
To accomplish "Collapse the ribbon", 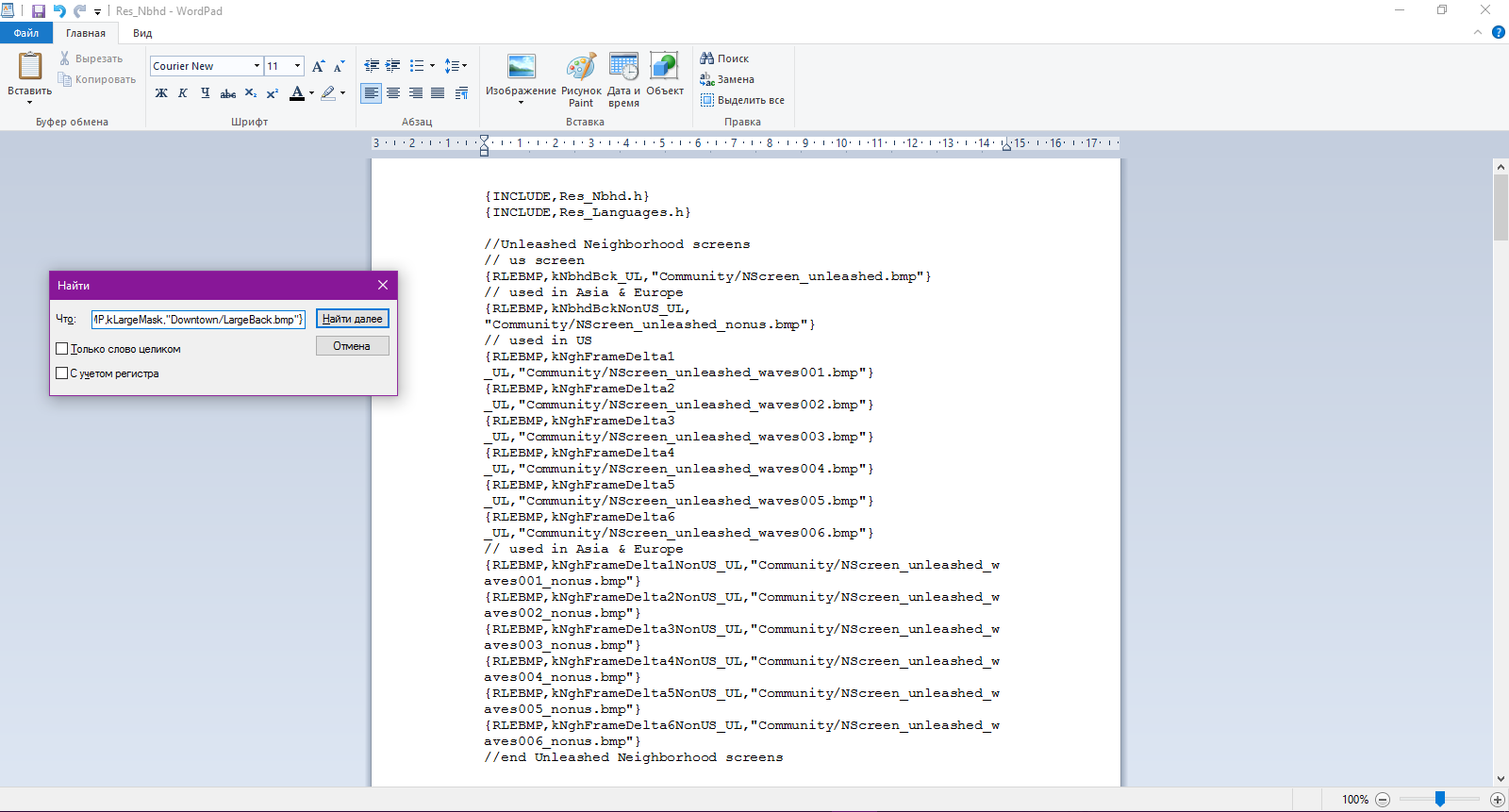I will 1478,32.
